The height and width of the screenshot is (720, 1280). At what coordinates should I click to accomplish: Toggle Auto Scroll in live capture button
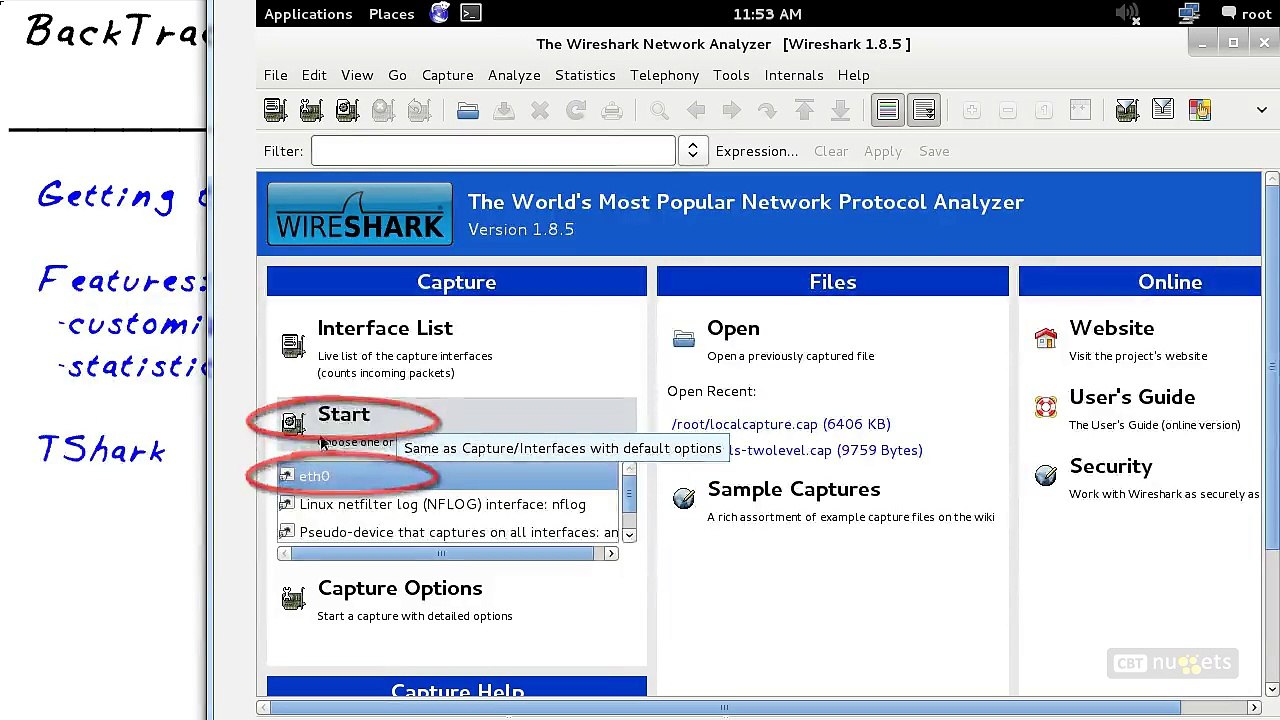[924, 110]
